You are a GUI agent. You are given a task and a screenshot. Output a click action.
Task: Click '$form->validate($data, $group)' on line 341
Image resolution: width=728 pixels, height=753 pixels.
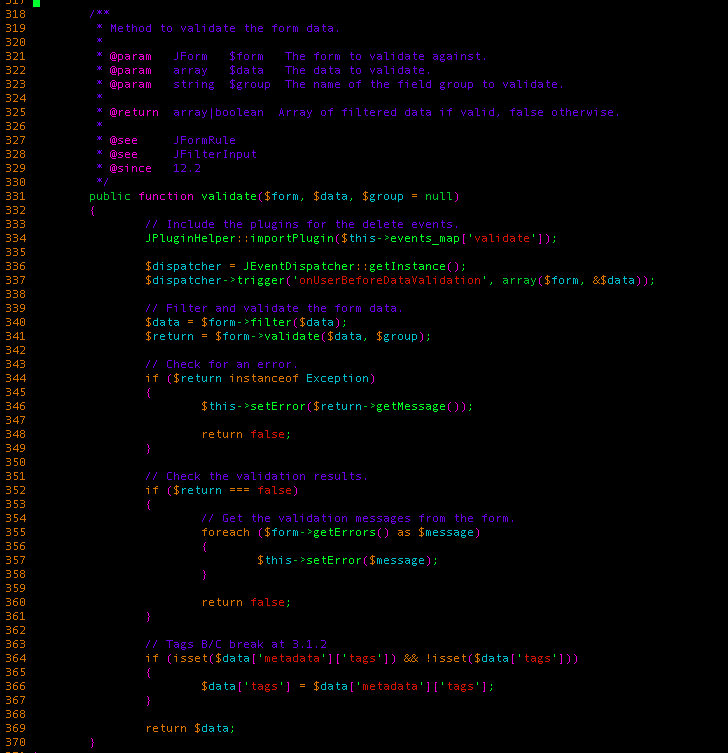click(320, 336)
